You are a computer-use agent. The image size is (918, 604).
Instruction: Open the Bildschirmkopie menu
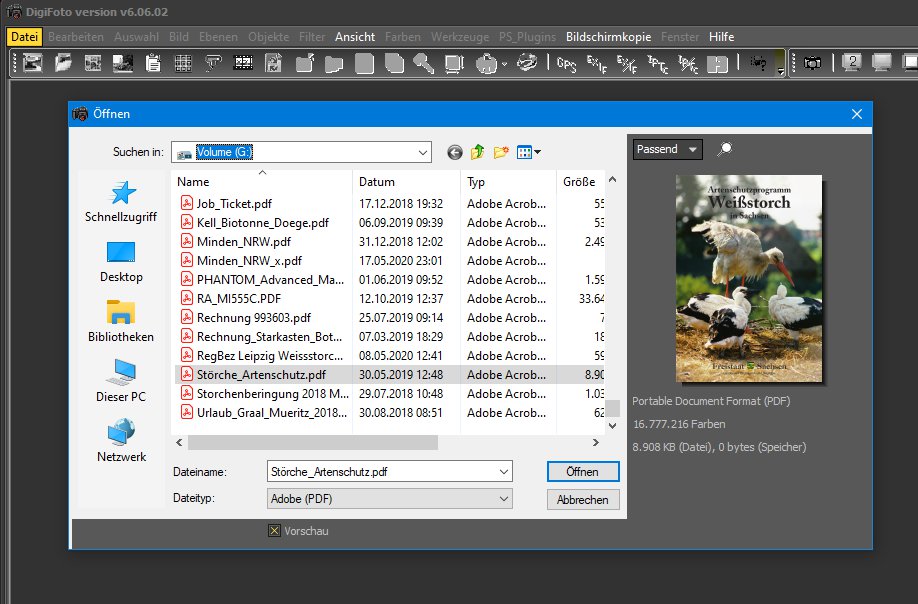pyautogui.click(x=608, y=37)
